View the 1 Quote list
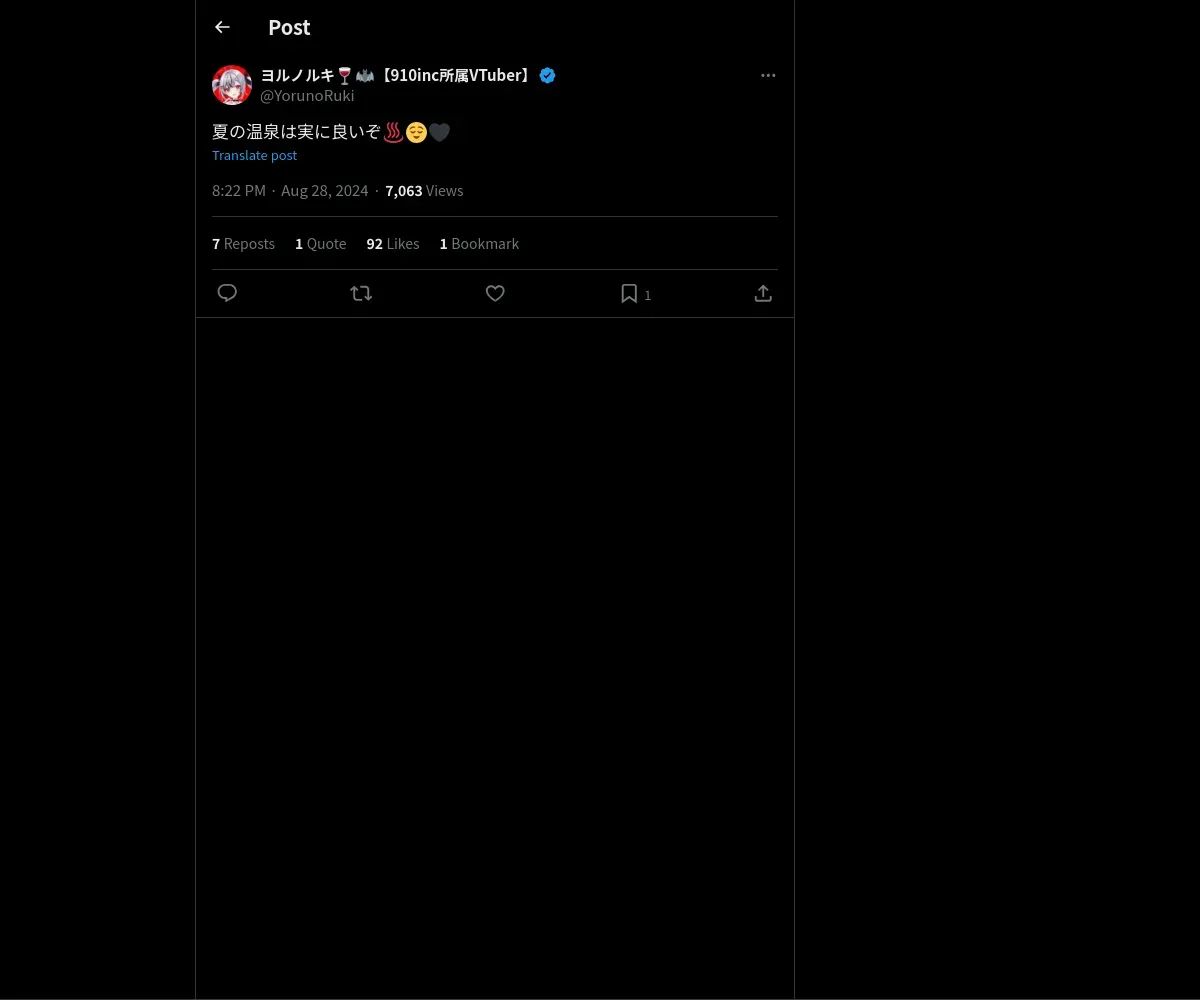 tap(320, 244)
